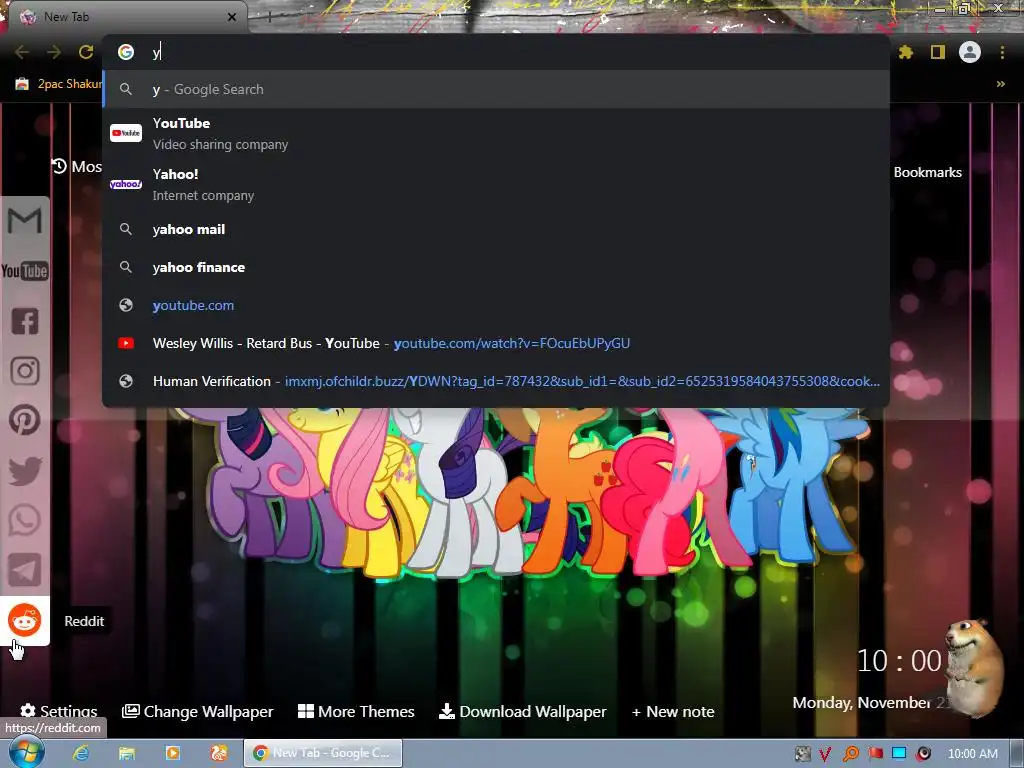Open the Wesley Willis YouTube history suggestion
1024x768 pixels.
496,343
